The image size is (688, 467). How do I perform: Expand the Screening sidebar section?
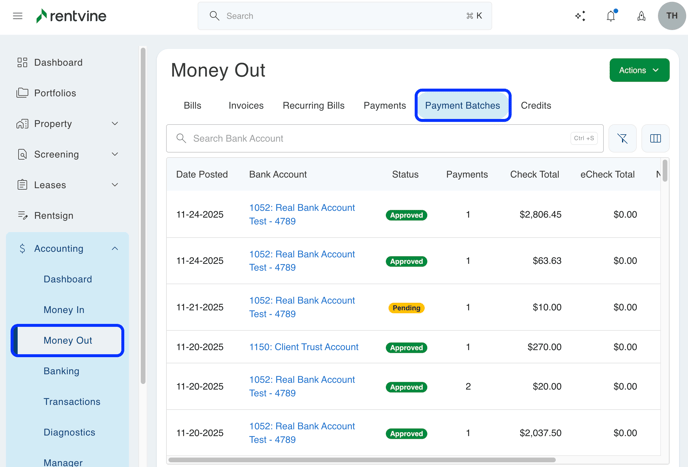pos(114,155)
